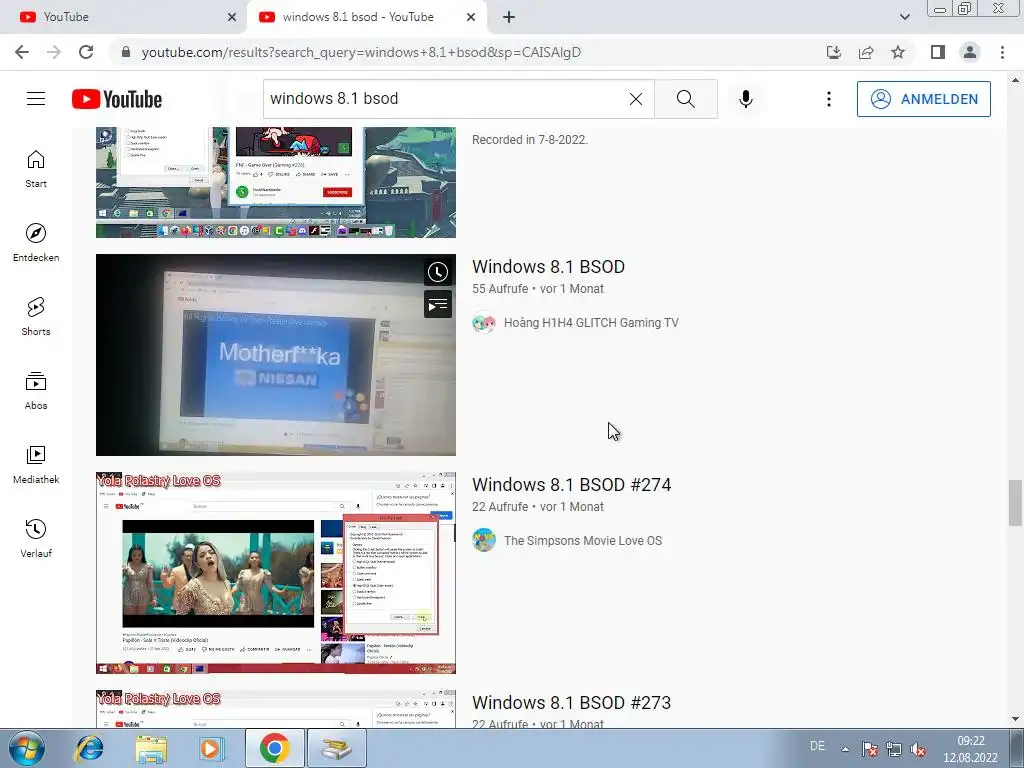1024x768 pixels.
Task: Click the scrollbar up arrow
Action: click(x=1015, y=80)
